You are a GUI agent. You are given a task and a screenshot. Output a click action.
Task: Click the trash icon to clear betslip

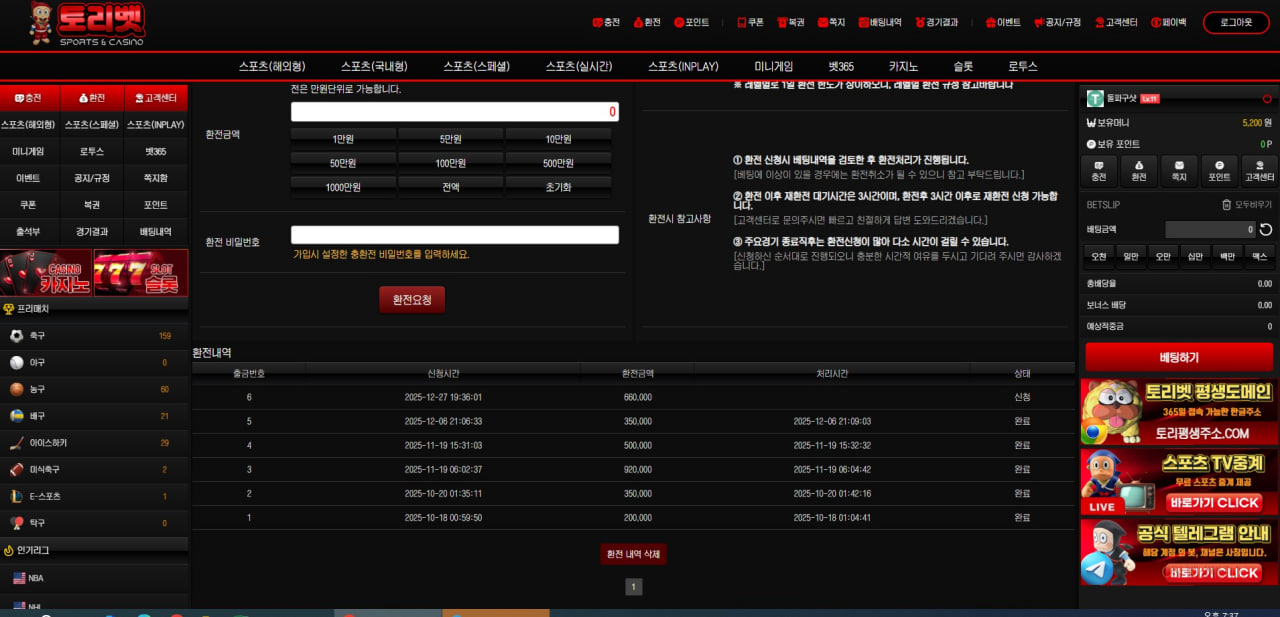(1227, 205)
